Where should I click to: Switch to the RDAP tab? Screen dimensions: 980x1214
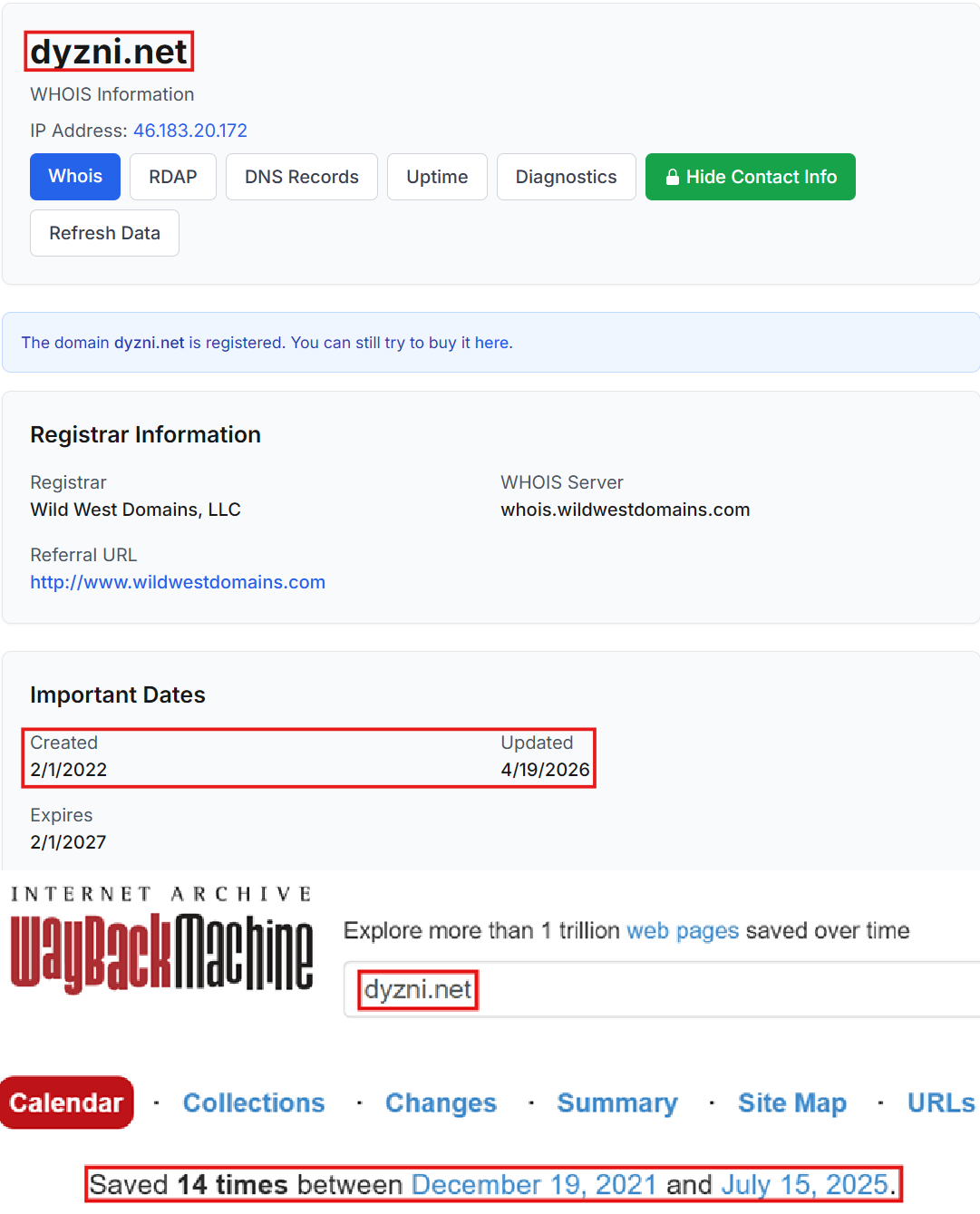(173, 177)
